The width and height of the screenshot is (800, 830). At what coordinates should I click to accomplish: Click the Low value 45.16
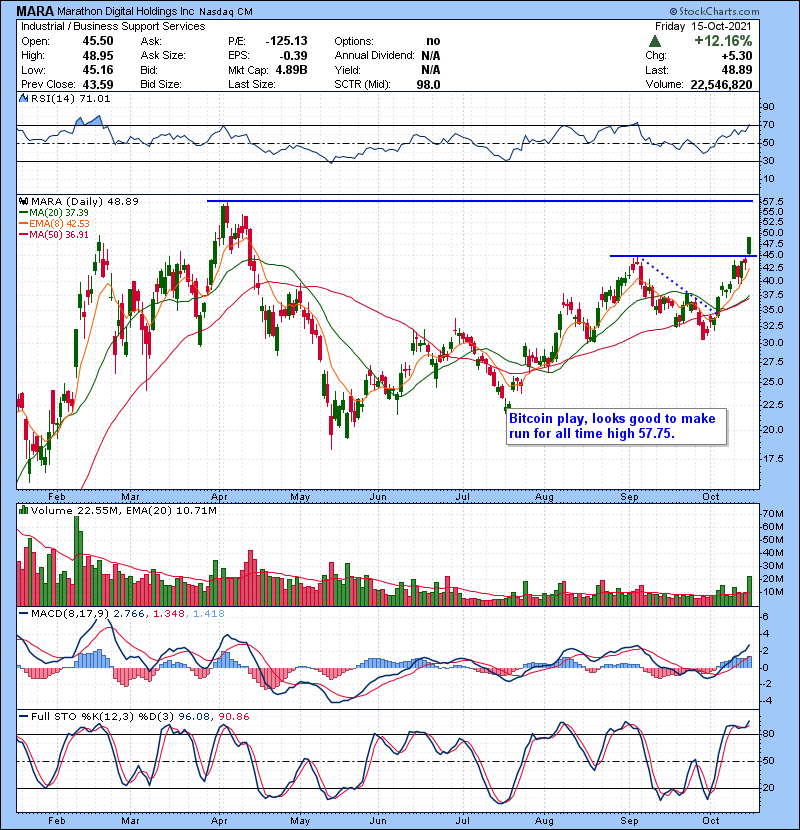point(98,70)
